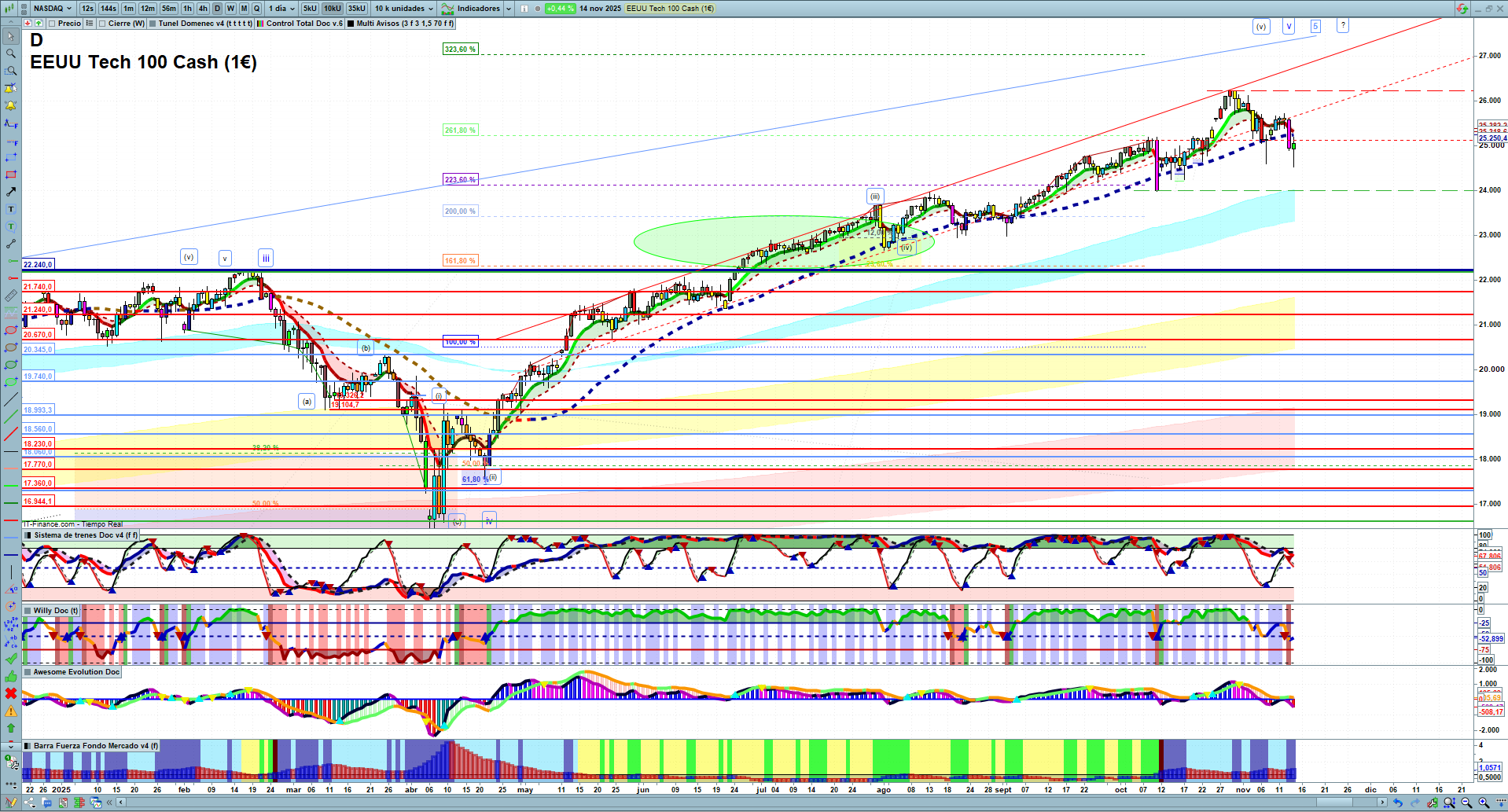1508x812 pixels.
Task: Choose the yellow warning triangle stamp
Action: (11, 711)
